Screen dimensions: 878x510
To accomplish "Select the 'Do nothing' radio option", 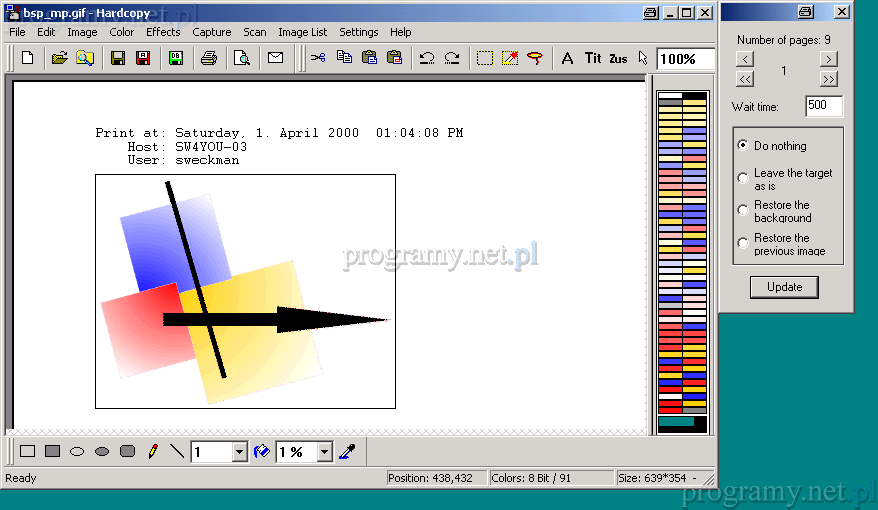I will tap(743, 145).
